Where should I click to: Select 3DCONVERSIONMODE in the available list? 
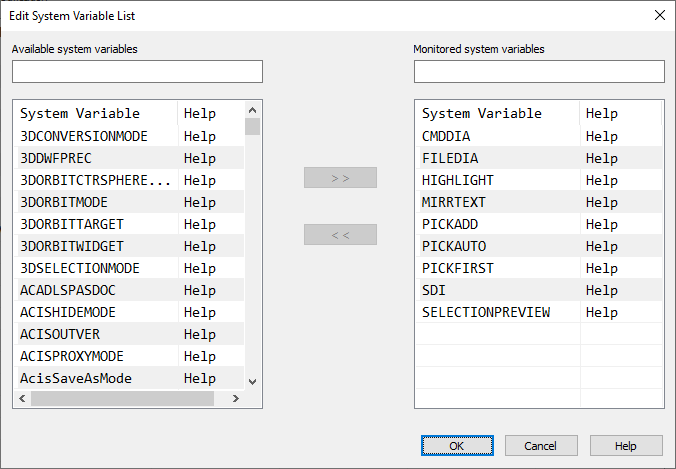(x=84, y=136)
